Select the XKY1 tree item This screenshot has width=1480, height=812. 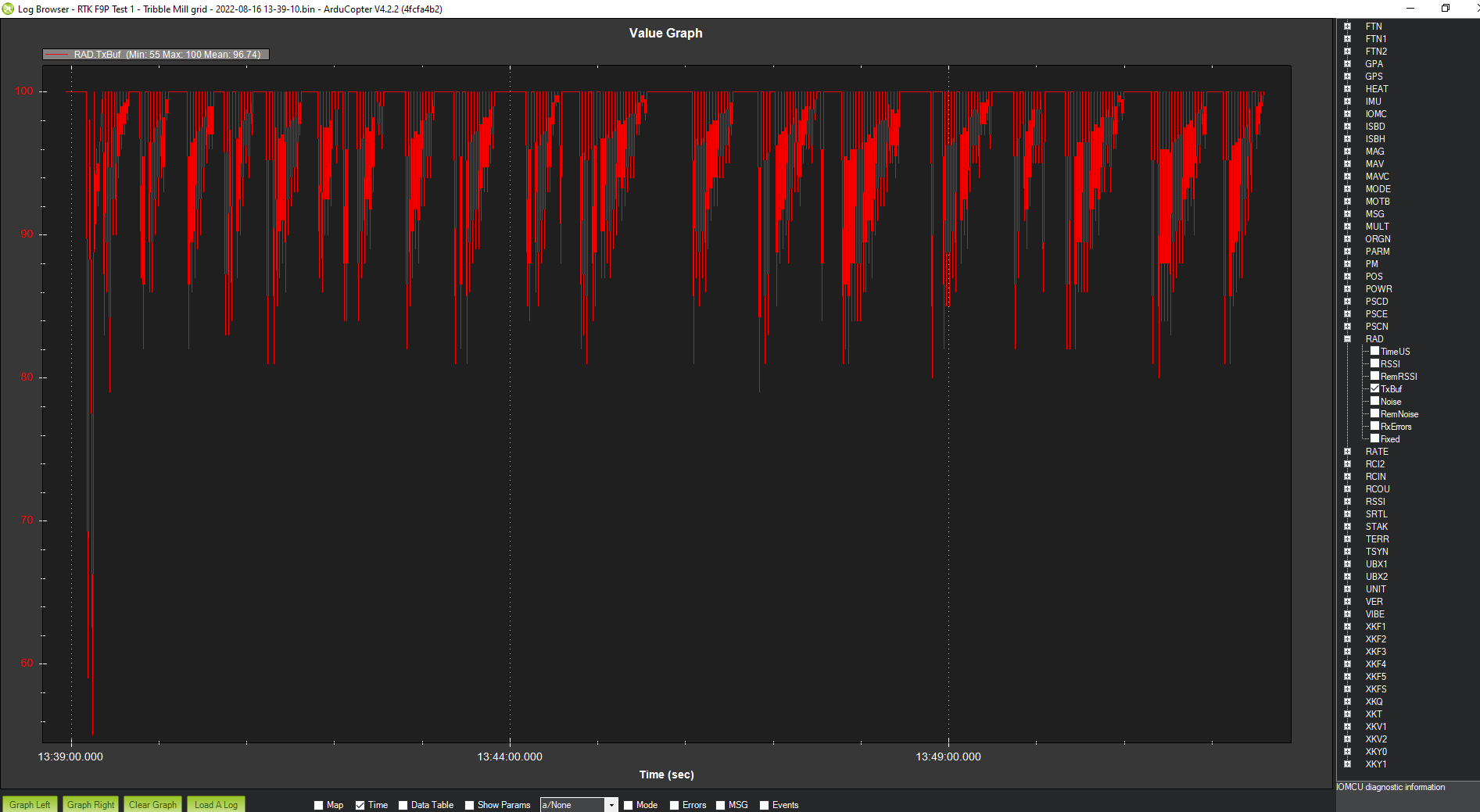(x=1375, y=764)
